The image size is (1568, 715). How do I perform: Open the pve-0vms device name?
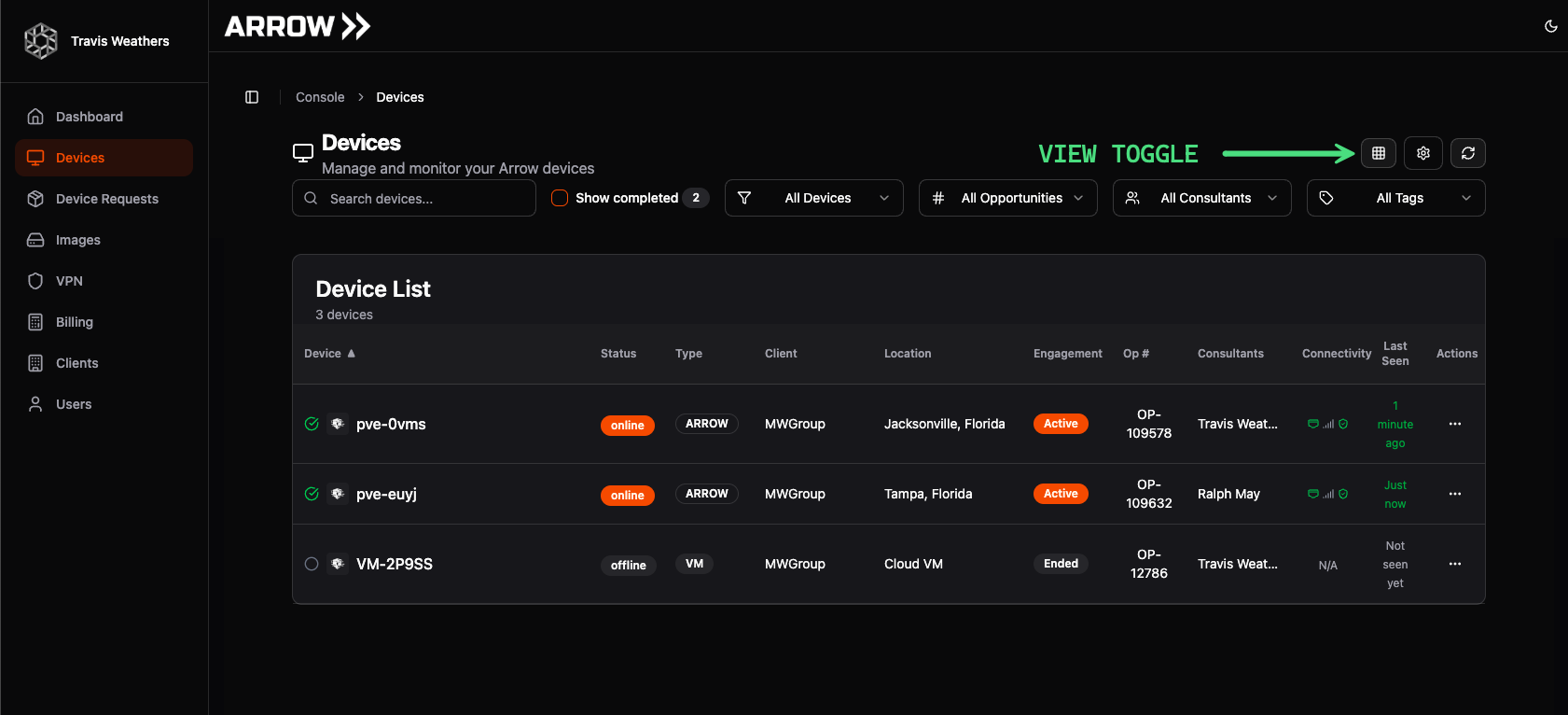[391, 424]
